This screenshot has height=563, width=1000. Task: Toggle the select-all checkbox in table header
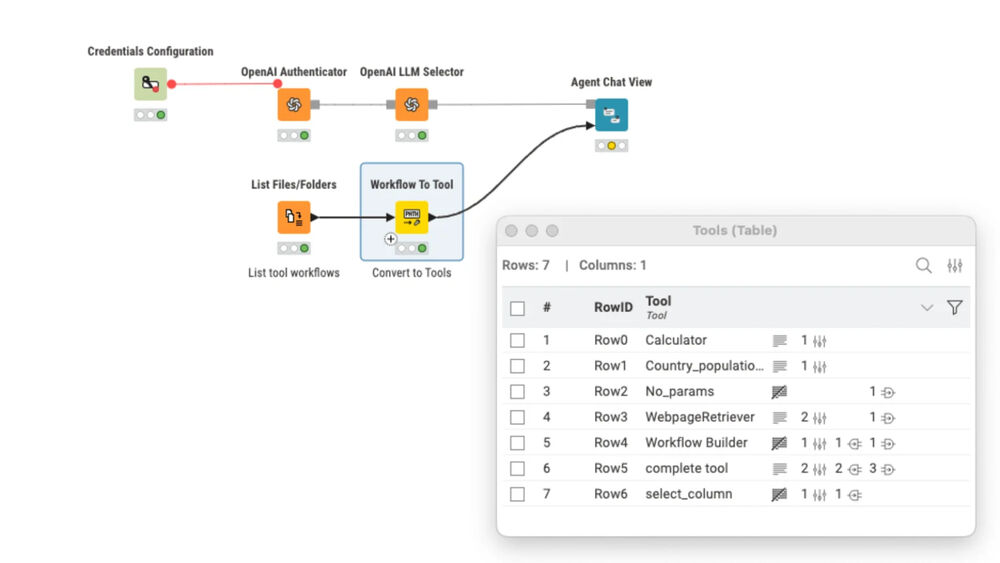(517, 309)
